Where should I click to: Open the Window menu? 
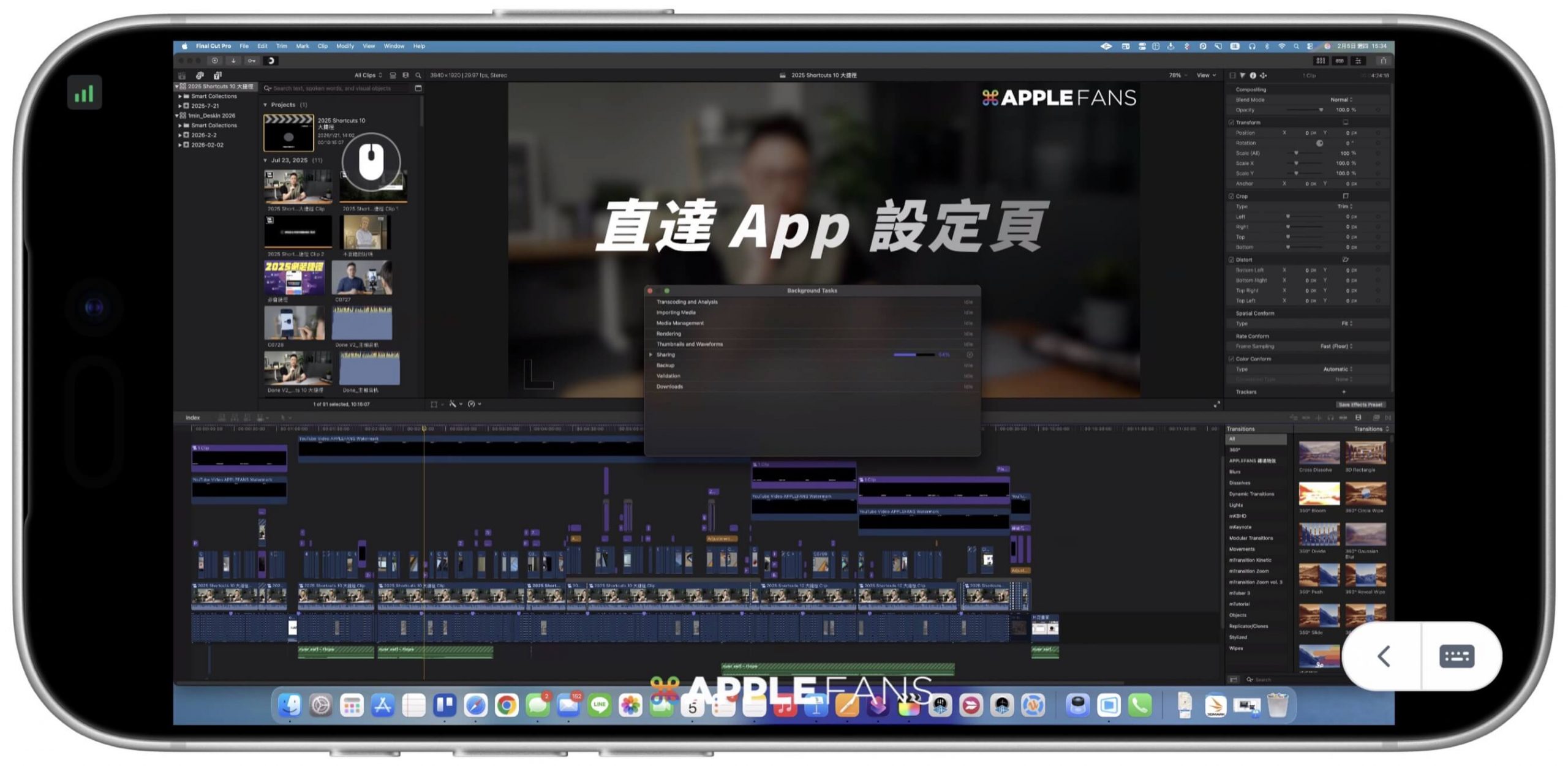[x=394, y=46]
